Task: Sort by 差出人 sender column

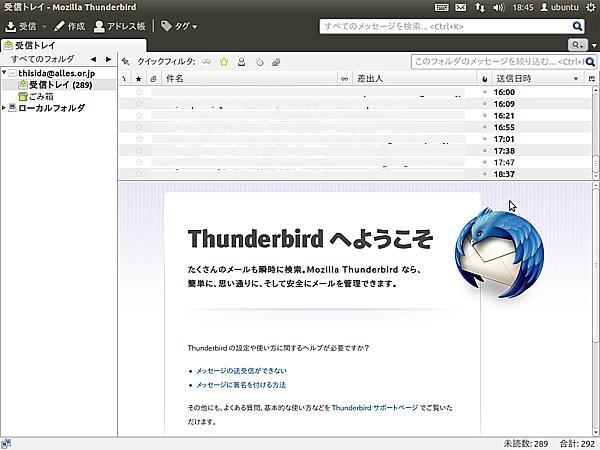Action: click(415, 79)
